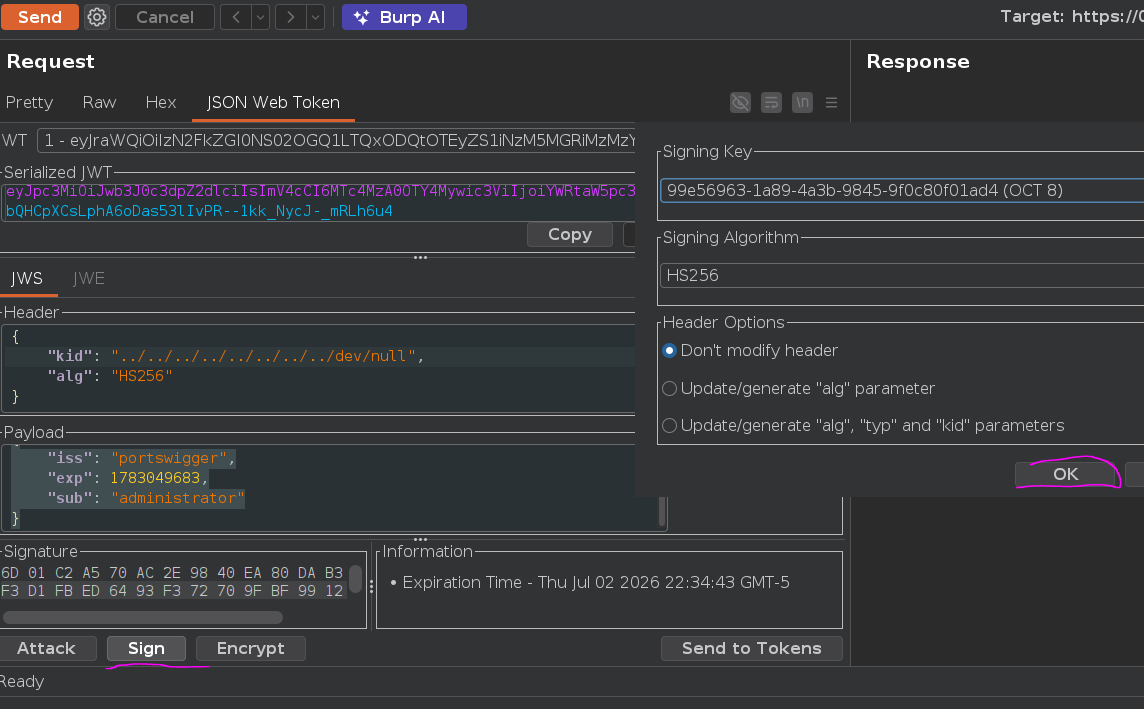Screen dimensions: 1144x709
Task: Click the "iss": "portswigger" payload line
Action: point(142,458)
